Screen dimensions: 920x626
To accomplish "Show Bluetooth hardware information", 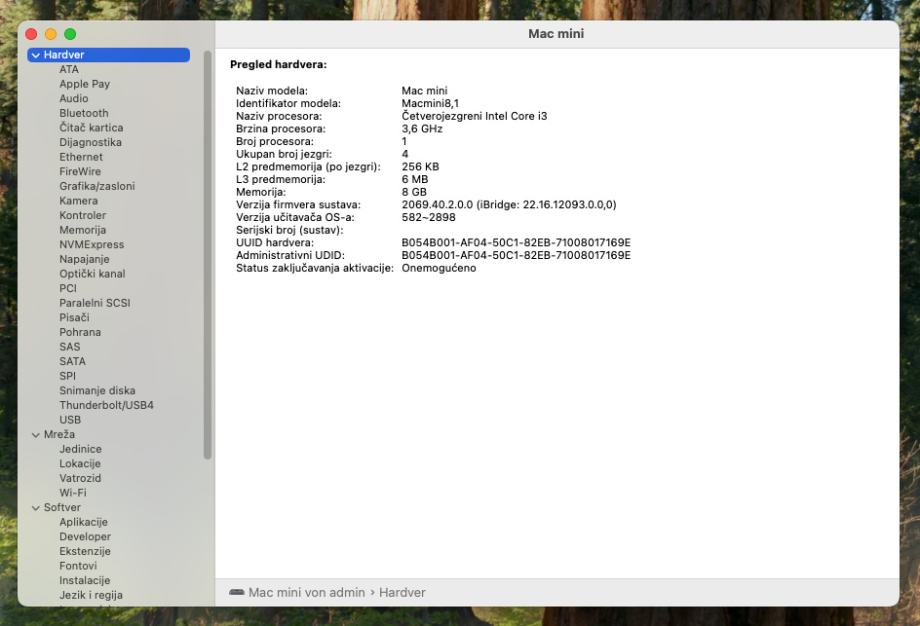I will coord(83,113).
